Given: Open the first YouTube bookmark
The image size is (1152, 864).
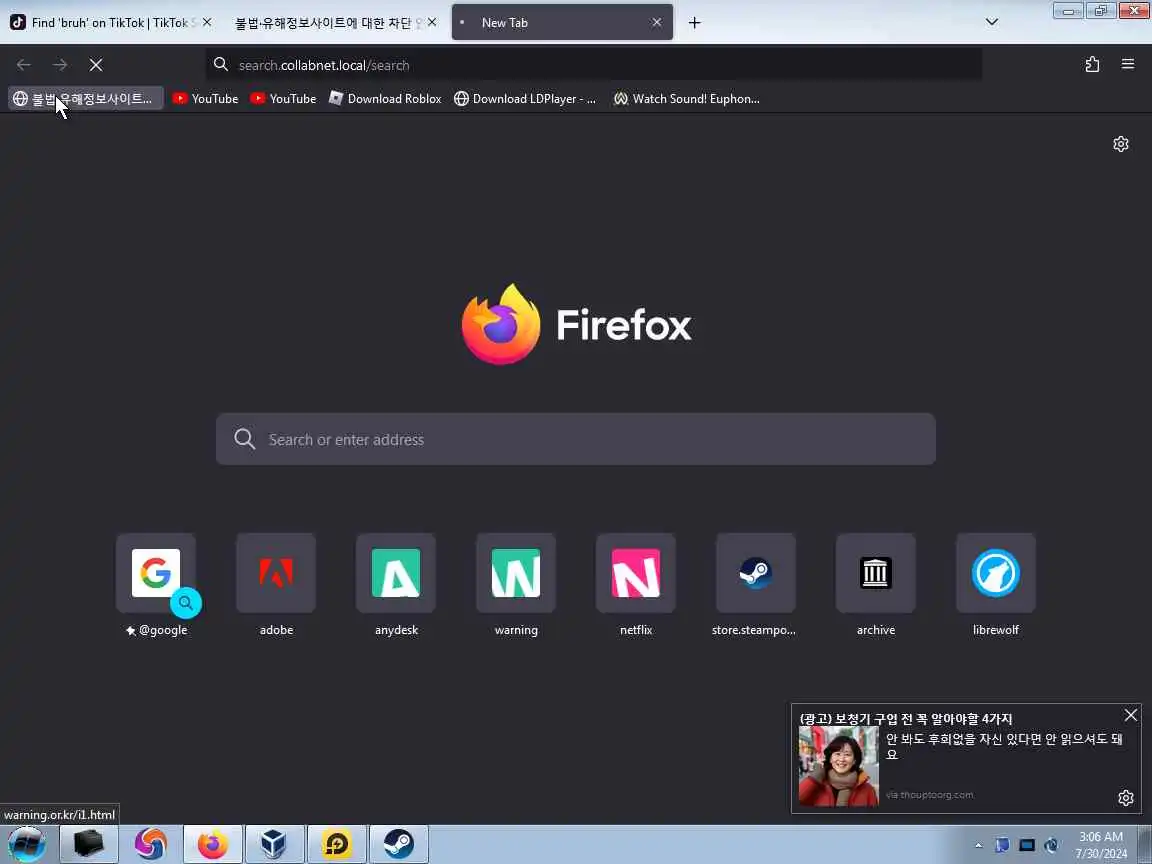Looking at the screenshot, I should [x=205, y=98].
